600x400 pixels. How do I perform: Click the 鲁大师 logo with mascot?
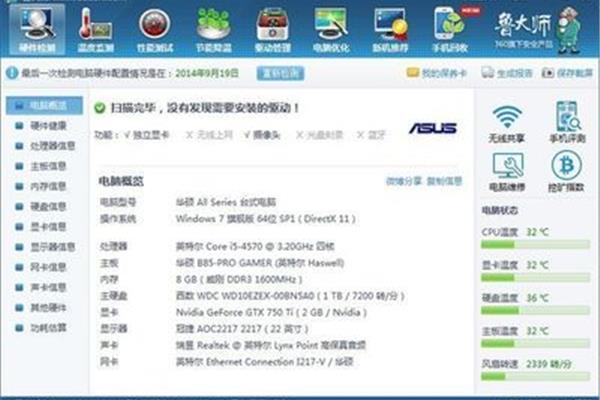pos(538,30)
